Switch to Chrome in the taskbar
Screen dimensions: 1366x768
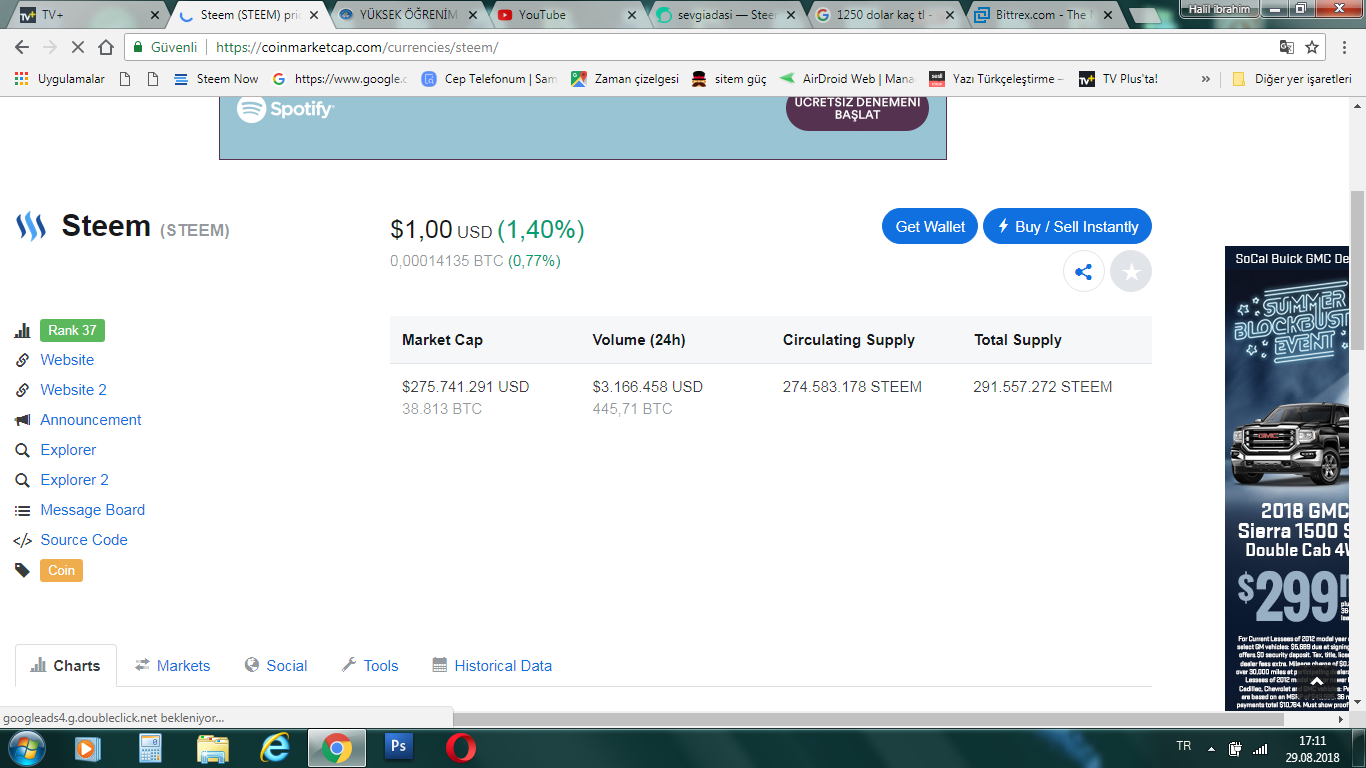pos(336,748)
